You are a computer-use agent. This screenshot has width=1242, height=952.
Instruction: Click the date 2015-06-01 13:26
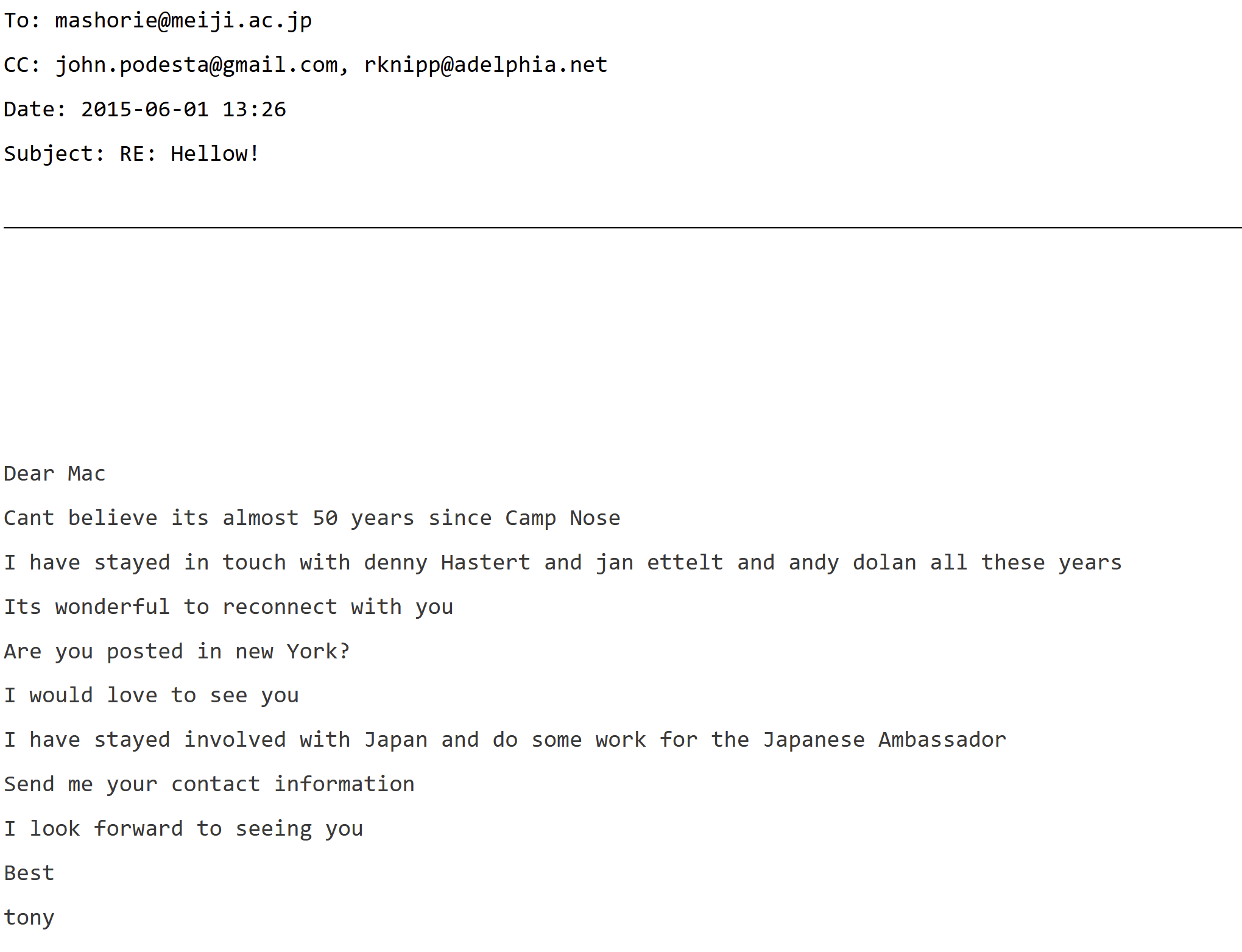pyautogui.click(x=183, y=110)
